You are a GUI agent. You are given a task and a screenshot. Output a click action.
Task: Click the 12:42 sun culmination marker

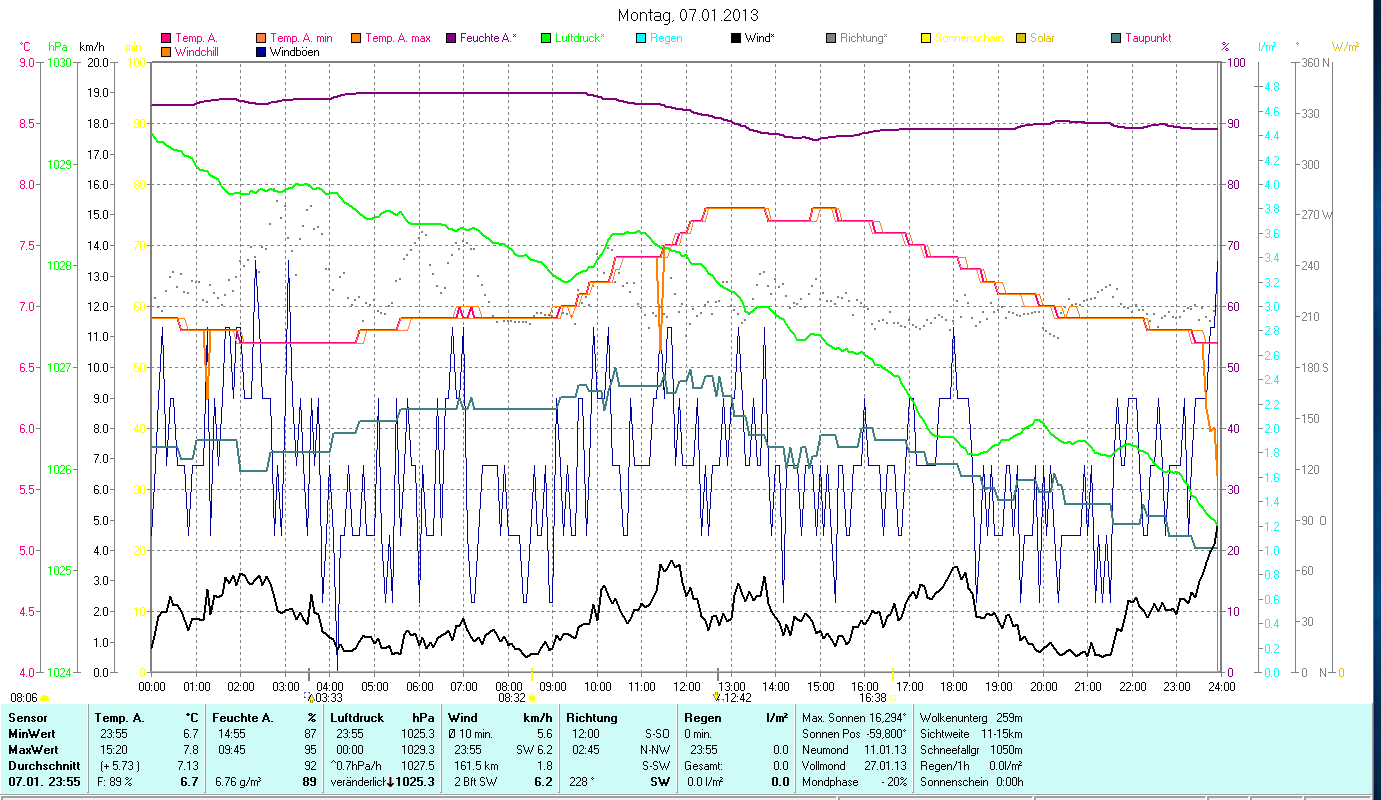click(717, 697)
